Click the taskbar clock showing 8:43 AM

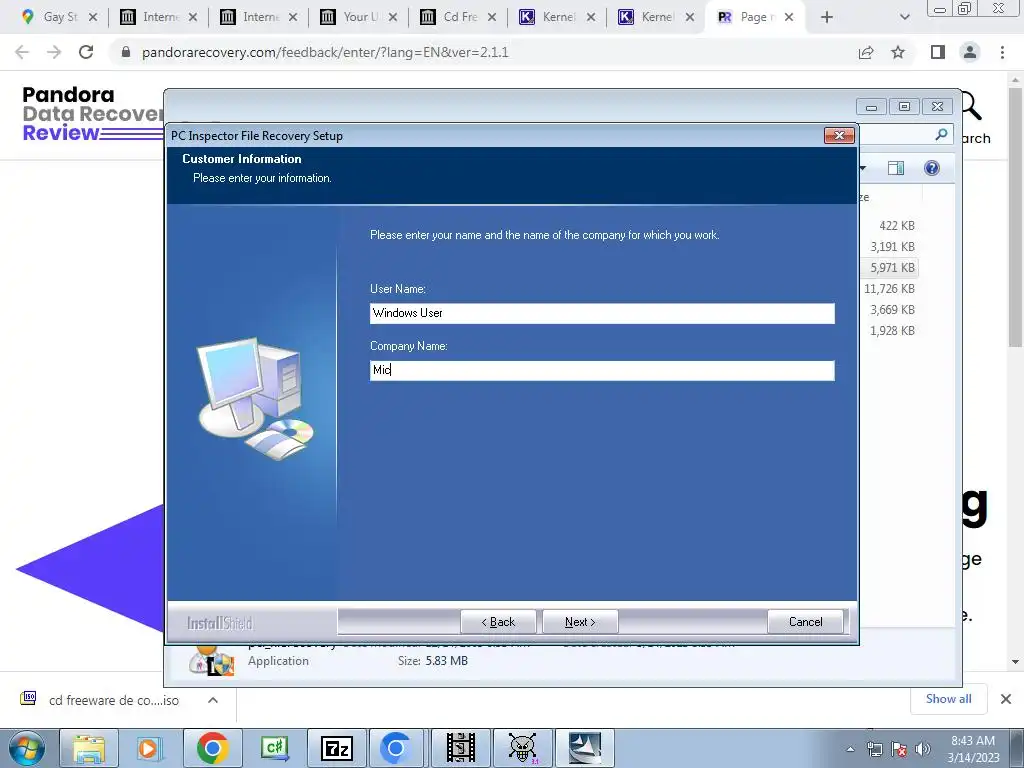973,749
